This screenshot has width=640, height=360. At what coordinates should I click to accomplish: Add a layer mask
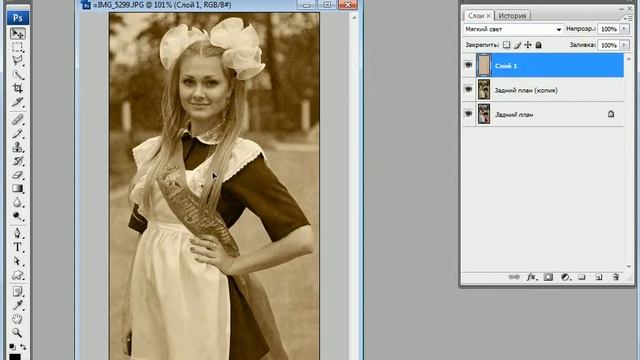(548, 277)
